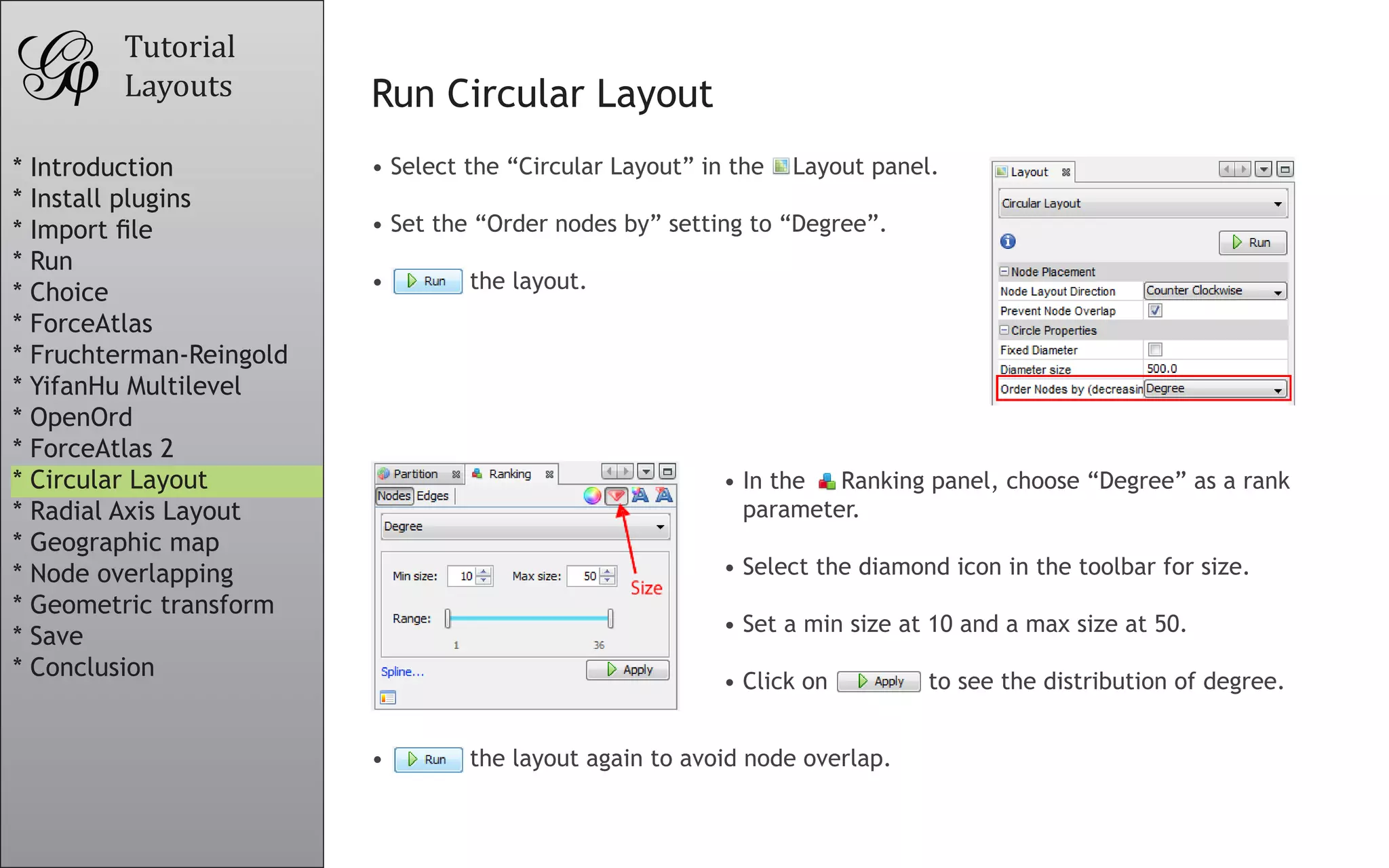This screenshot has height=868, width=1389.
Task: Click Run in the Layout panel
Action: (1252, 243)
